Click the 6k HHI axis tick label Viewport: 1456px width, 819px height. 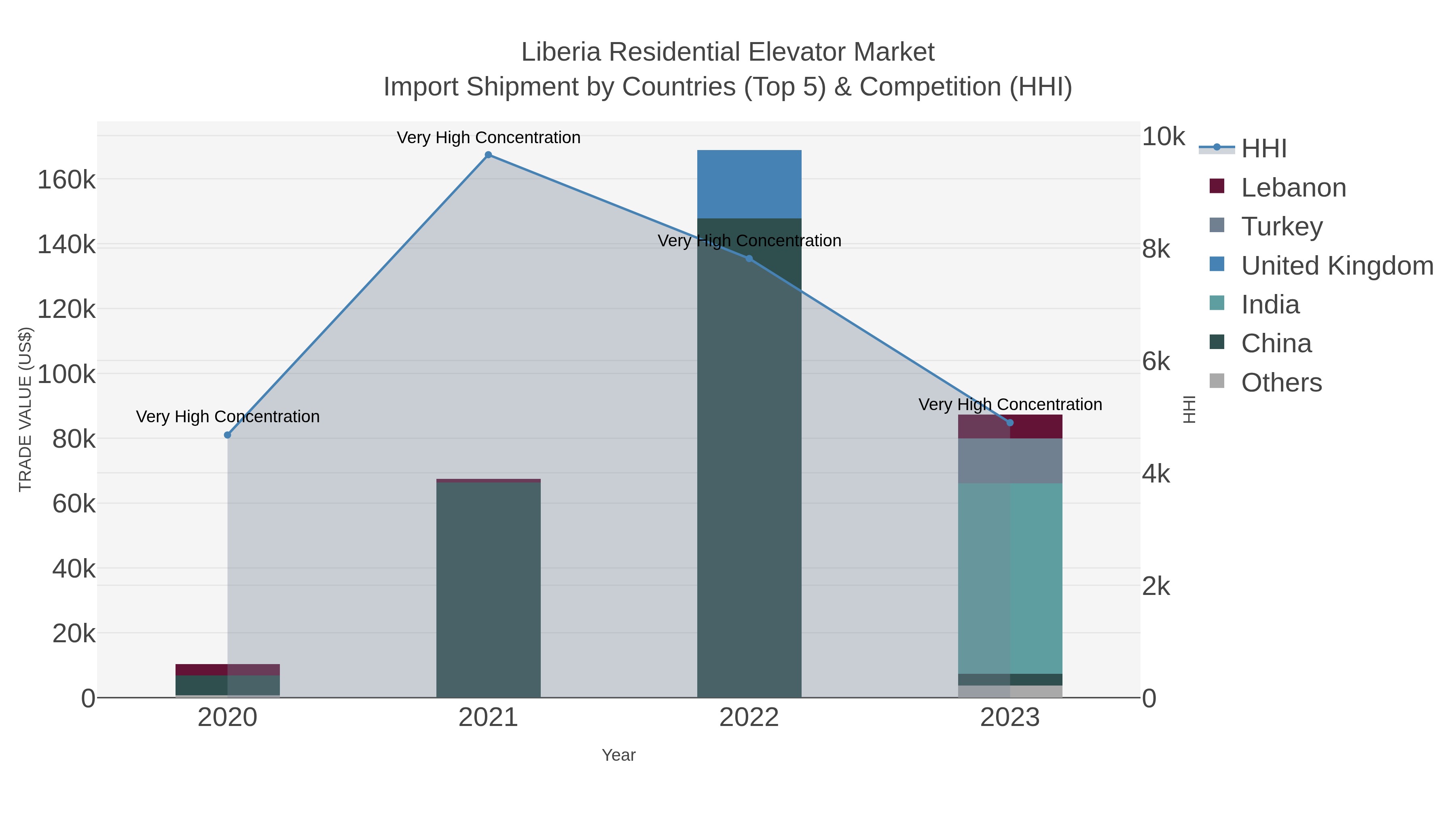coord(1156,362)
